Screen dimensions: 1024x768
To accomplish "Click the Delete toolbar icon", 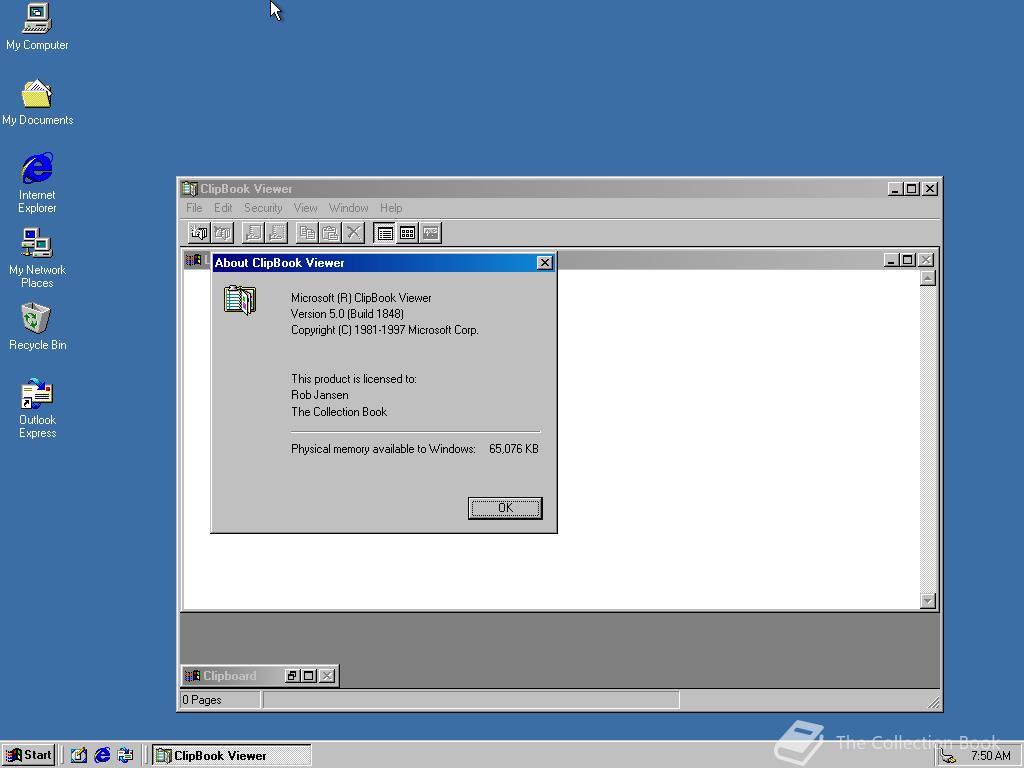I will 353,232.
